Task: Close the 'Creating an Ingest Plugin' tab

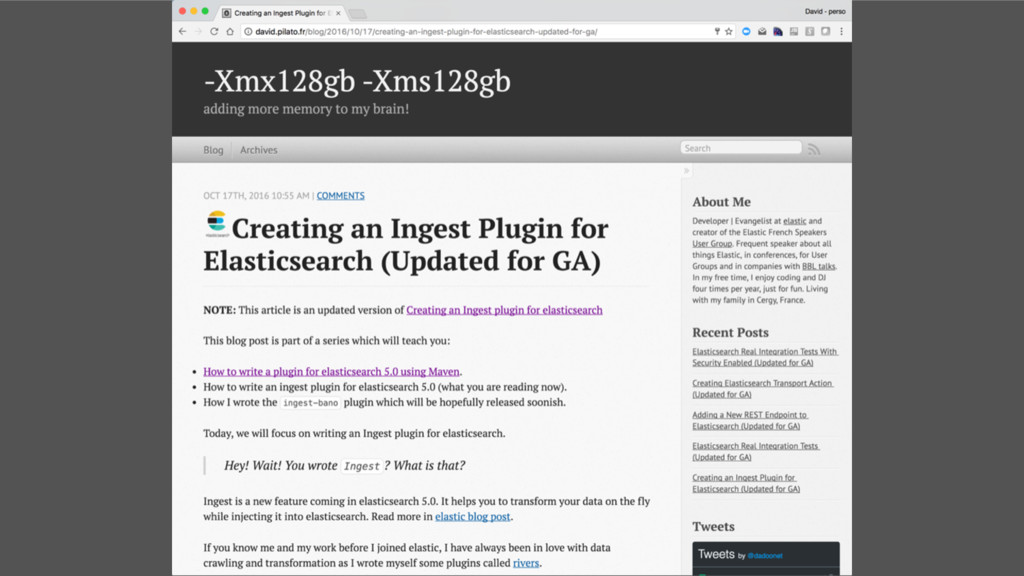Action: click(x=338, y=13)
